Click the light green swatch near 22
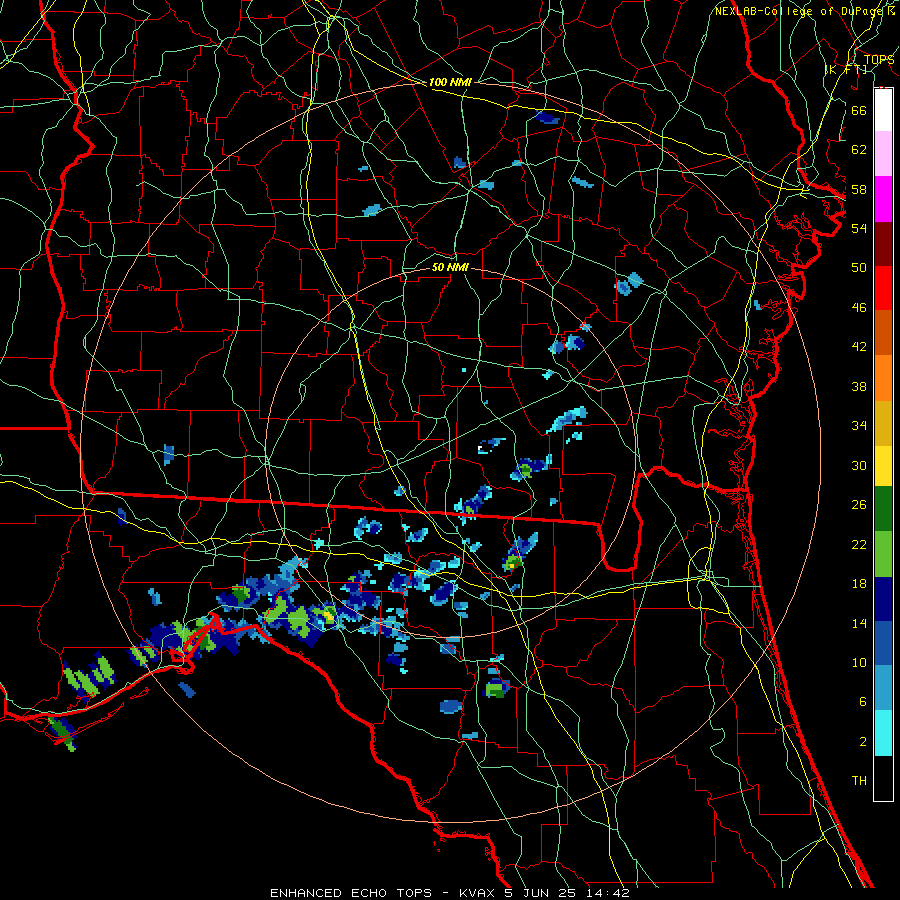The width and height of the screenshot is (900, 900). click(x=883, y=554)
